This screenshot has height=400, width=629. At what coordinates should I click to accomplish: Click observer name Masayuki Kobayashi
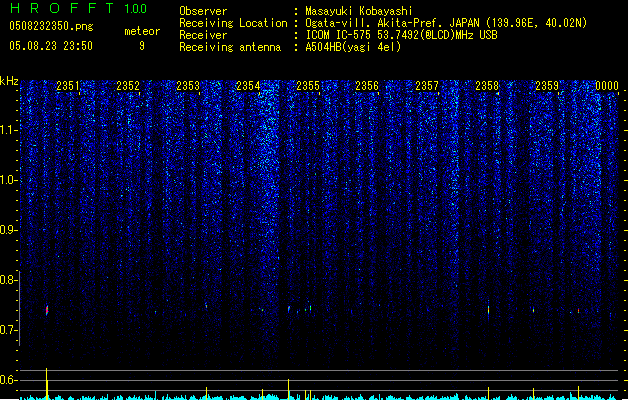tap(359, 11)
